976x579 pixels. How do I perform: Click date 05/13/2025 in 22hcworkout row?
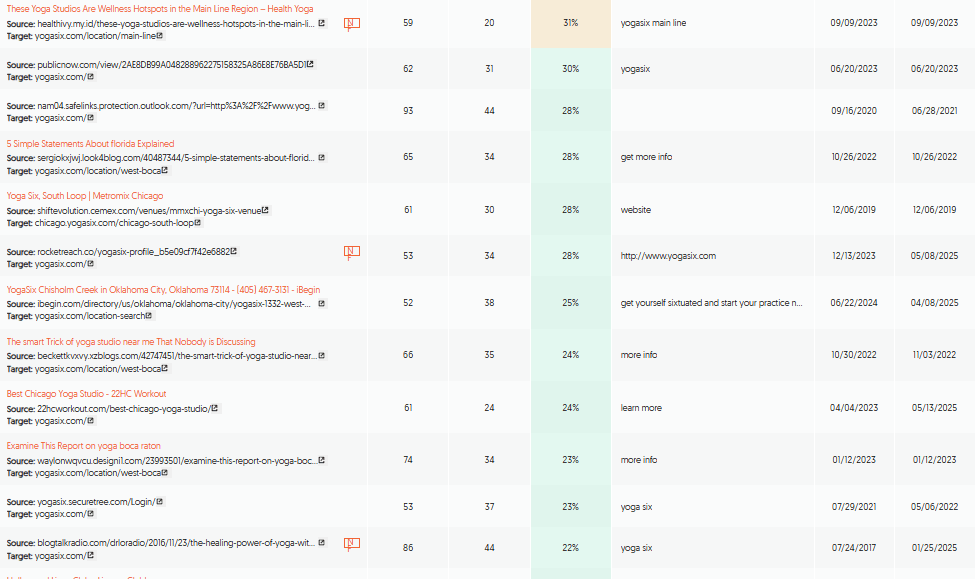point(934,408)
